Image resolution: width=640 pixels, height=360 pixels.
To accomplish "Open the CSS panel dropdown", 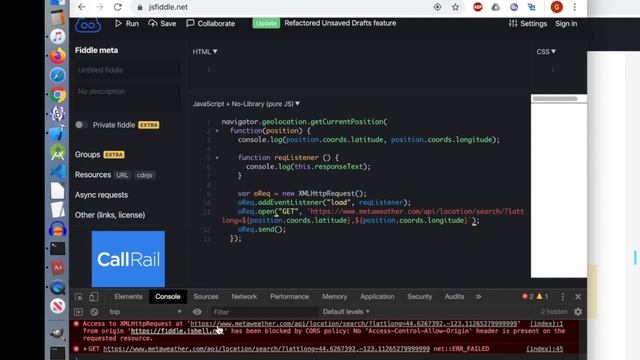I will click(x=546, y=52).
